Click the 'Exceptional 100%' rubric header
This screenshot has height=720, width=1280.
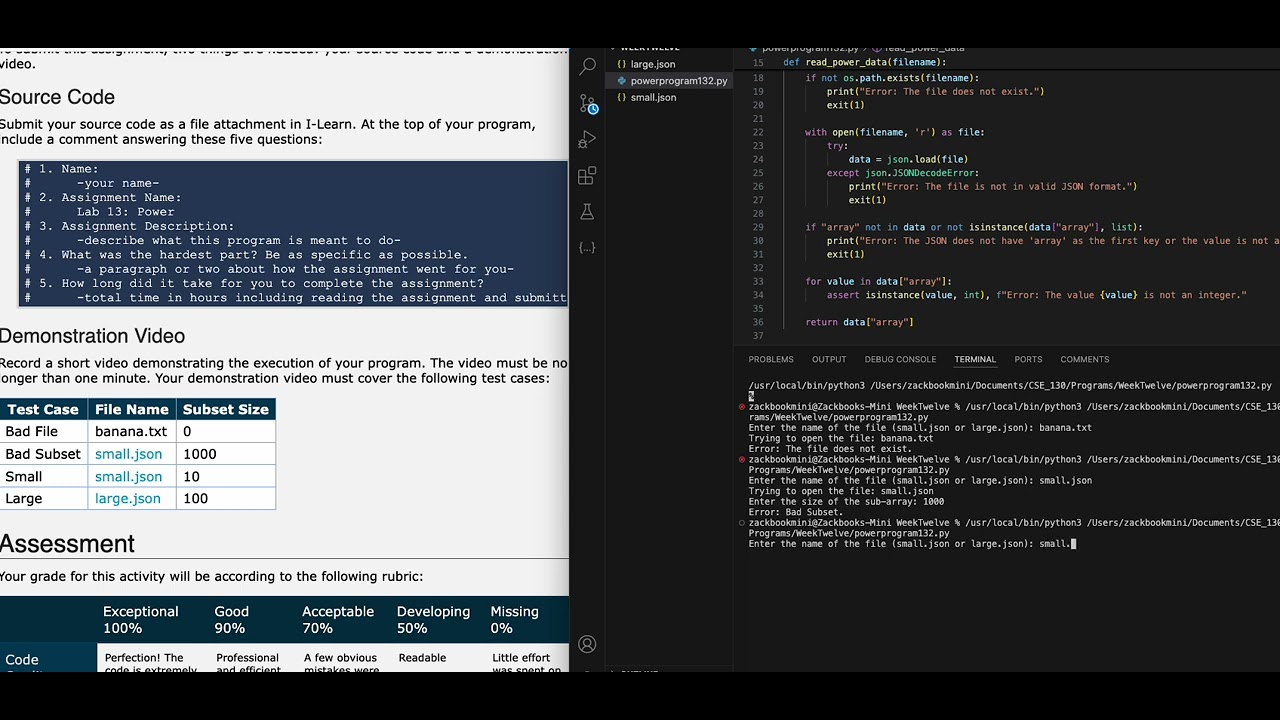(141, 620)
